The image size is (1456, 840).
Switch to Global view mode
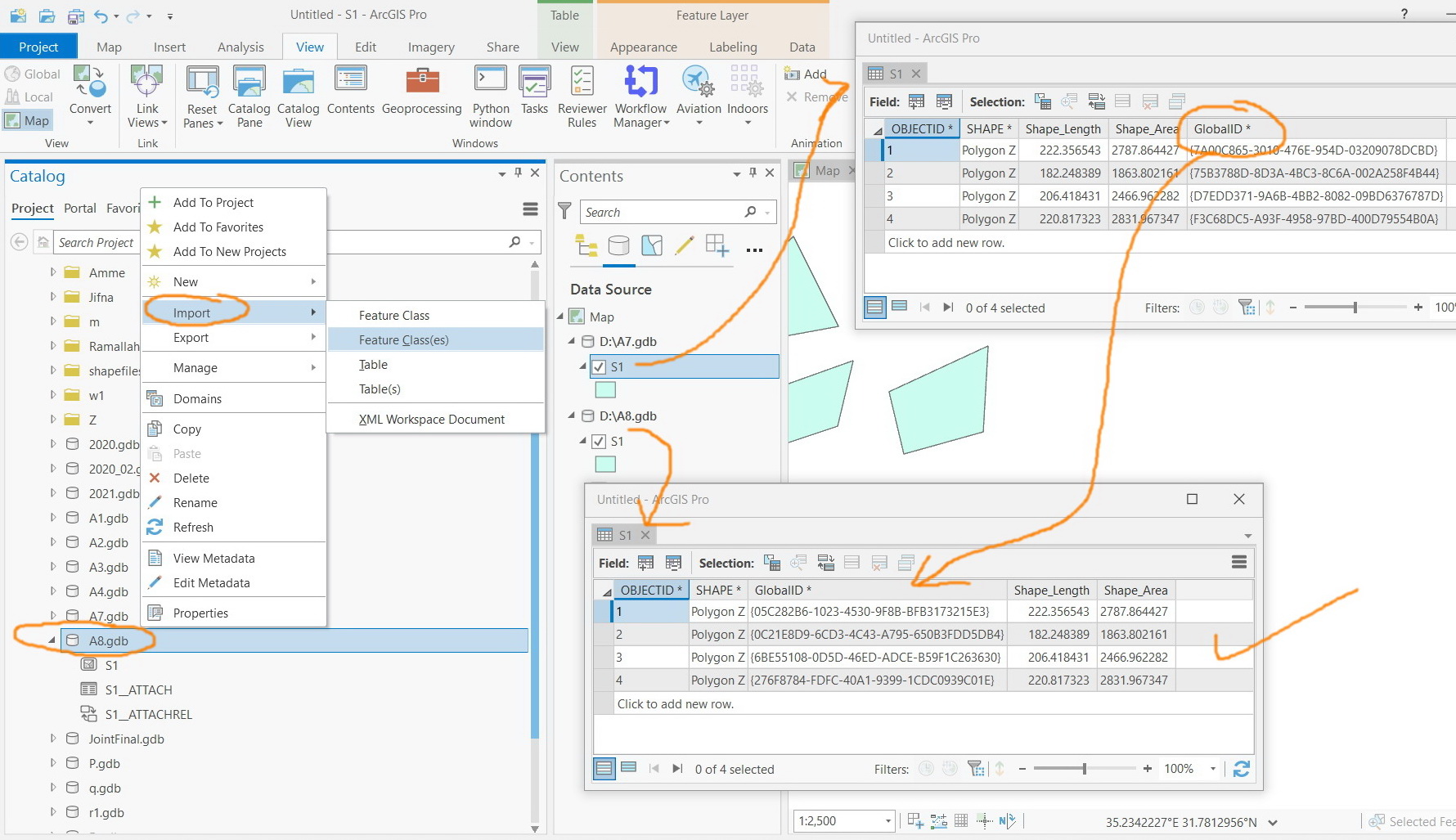33,74
